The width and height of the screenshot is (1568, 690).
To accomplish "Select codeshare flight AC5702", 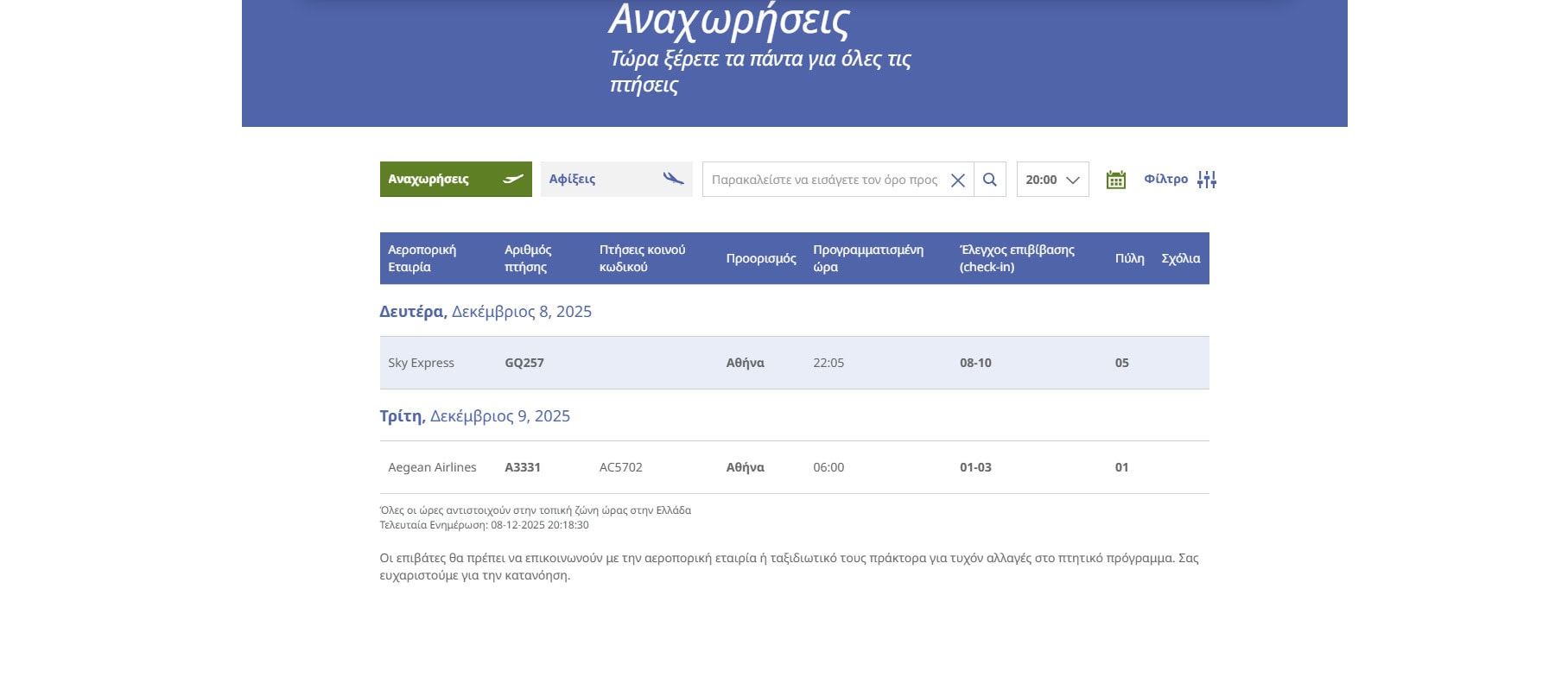I will coord(620,467).
